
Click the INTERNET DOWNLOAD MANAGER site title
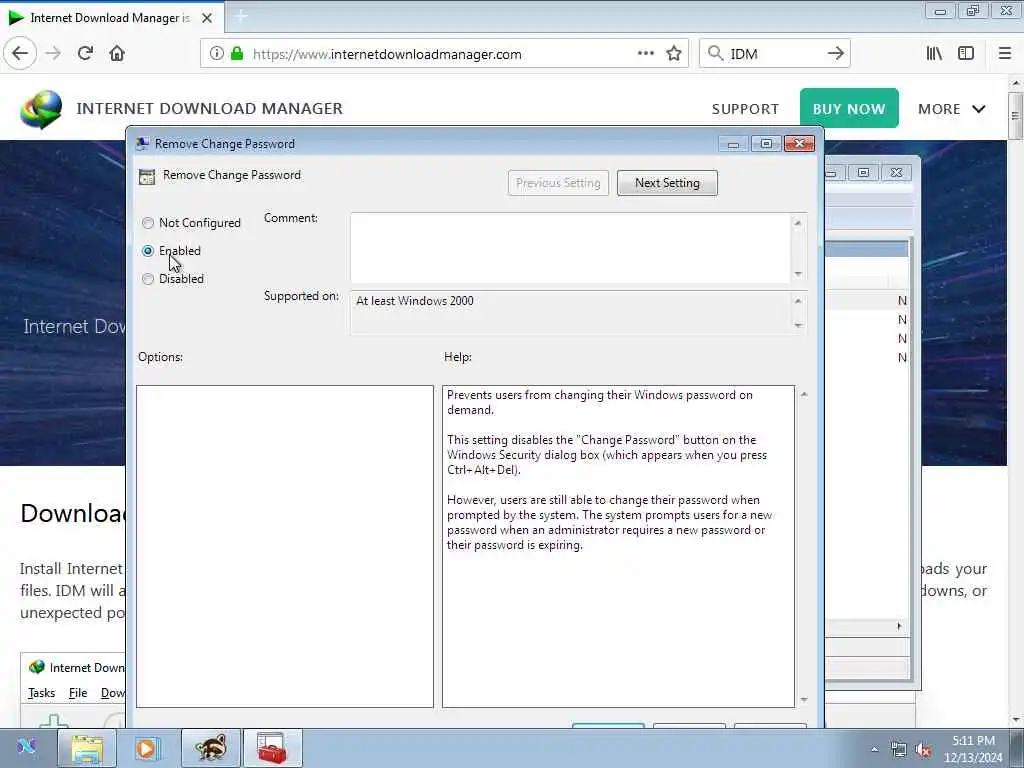coord(210,108)
